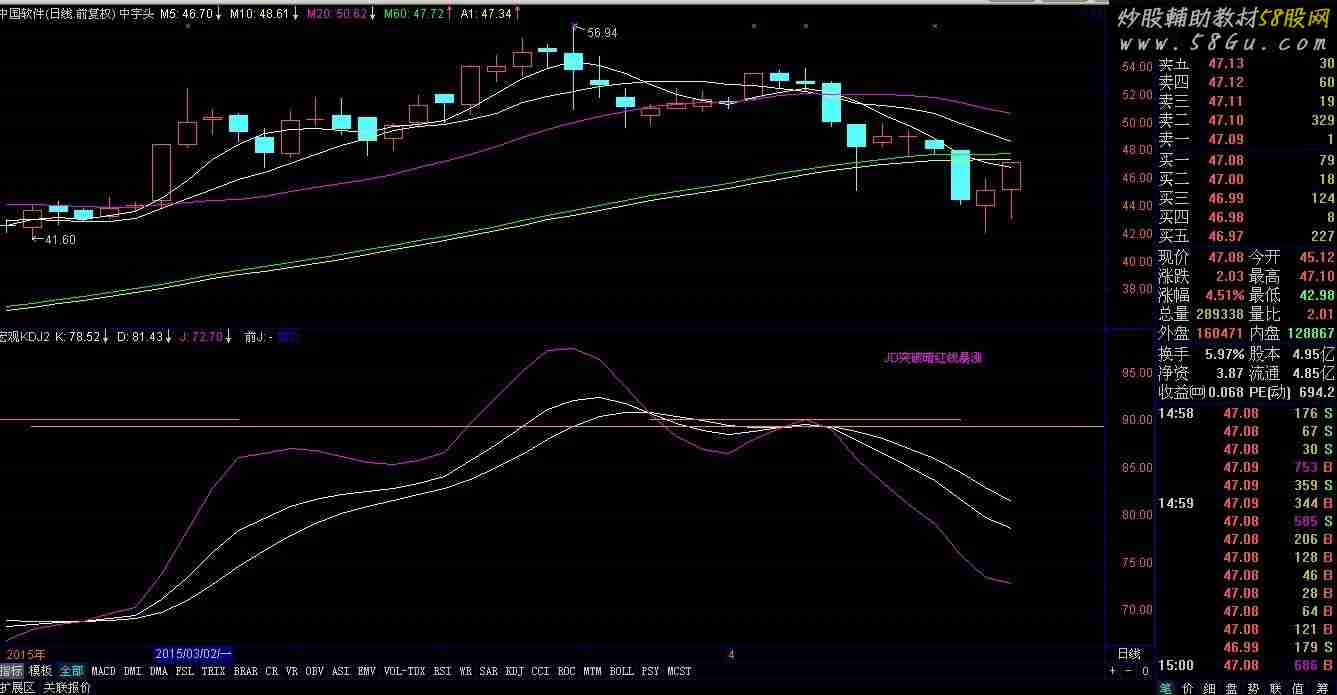
Task: Show the CCI indicator
Action: click(540, 671)
